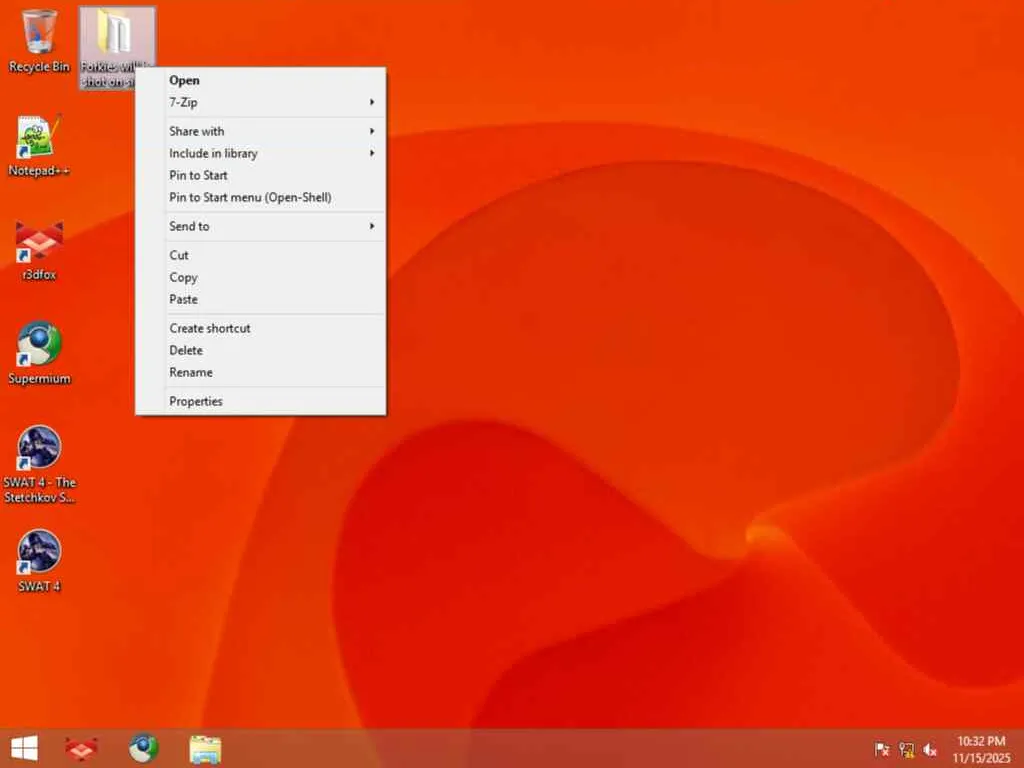Choose Open in the context menu
The height and width of the screenshot is (768, 1024).
(x=261, y=80)
